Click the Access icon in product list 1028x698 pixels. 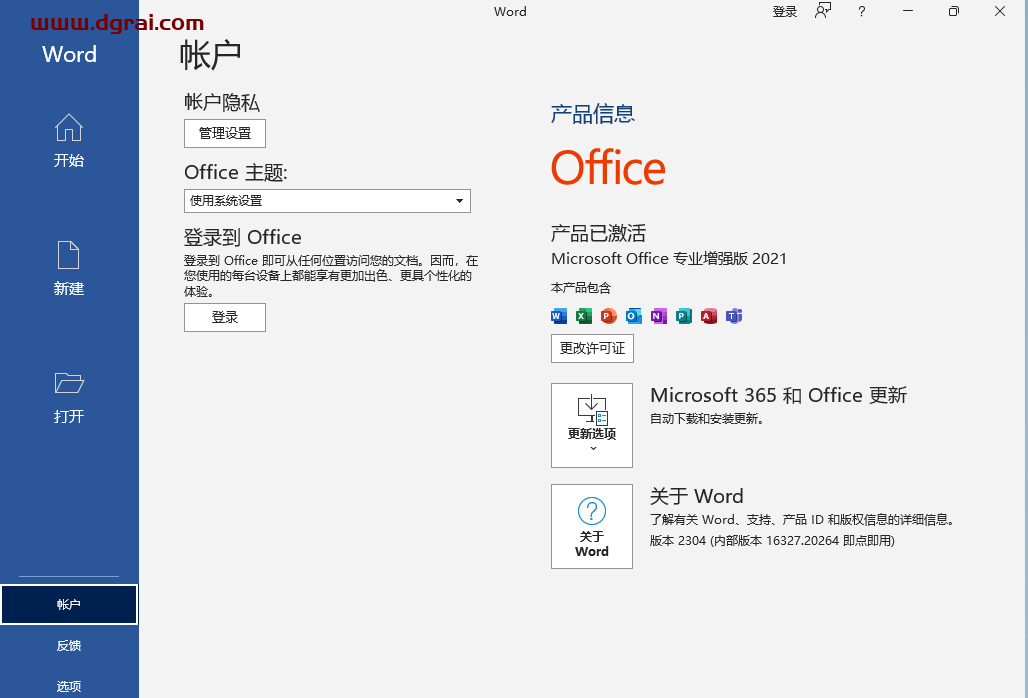pos(708,316)
